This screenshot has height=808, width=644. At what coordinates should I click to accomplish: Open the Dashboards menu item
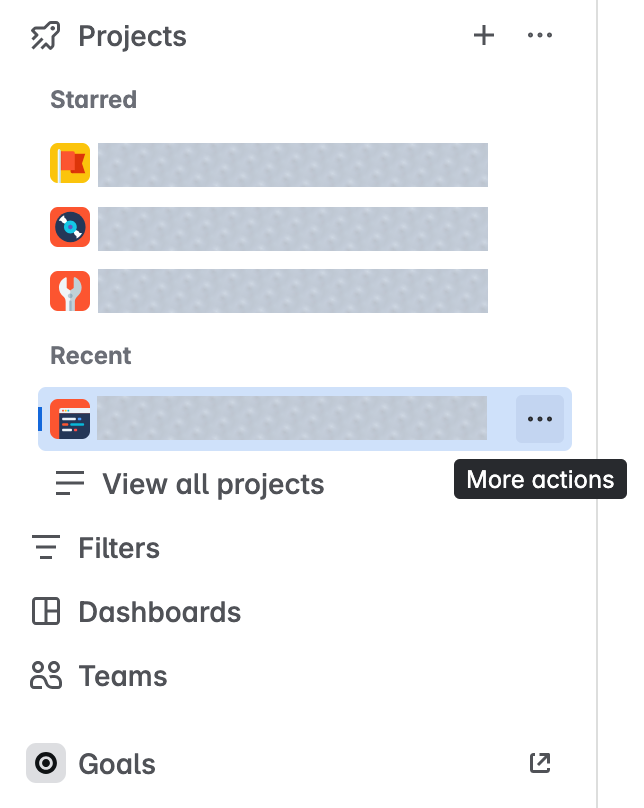(160, 612)
